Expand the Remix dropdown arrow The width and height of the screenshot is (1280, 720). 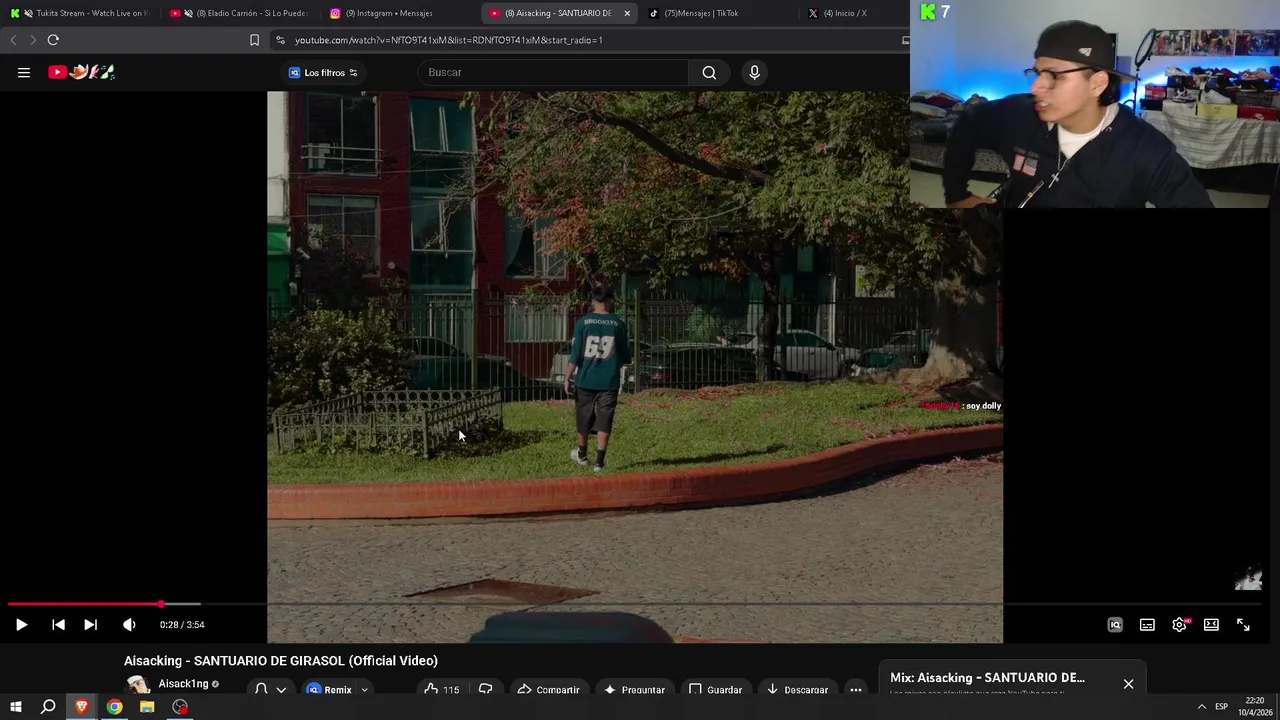364,689
